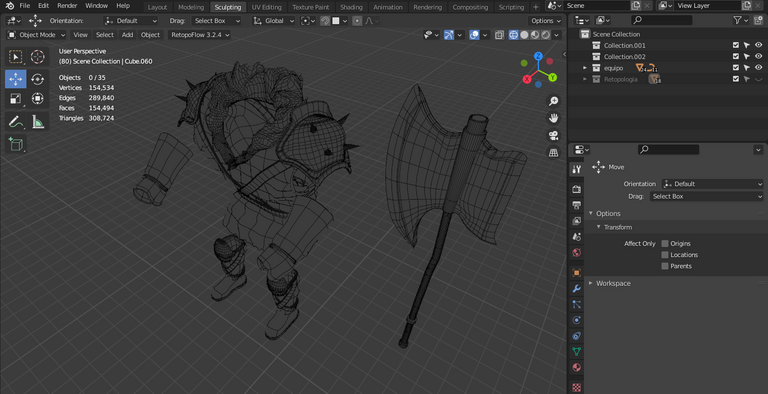
Task: Enable the Locations checkbox
Action: [x=665, y=255]
